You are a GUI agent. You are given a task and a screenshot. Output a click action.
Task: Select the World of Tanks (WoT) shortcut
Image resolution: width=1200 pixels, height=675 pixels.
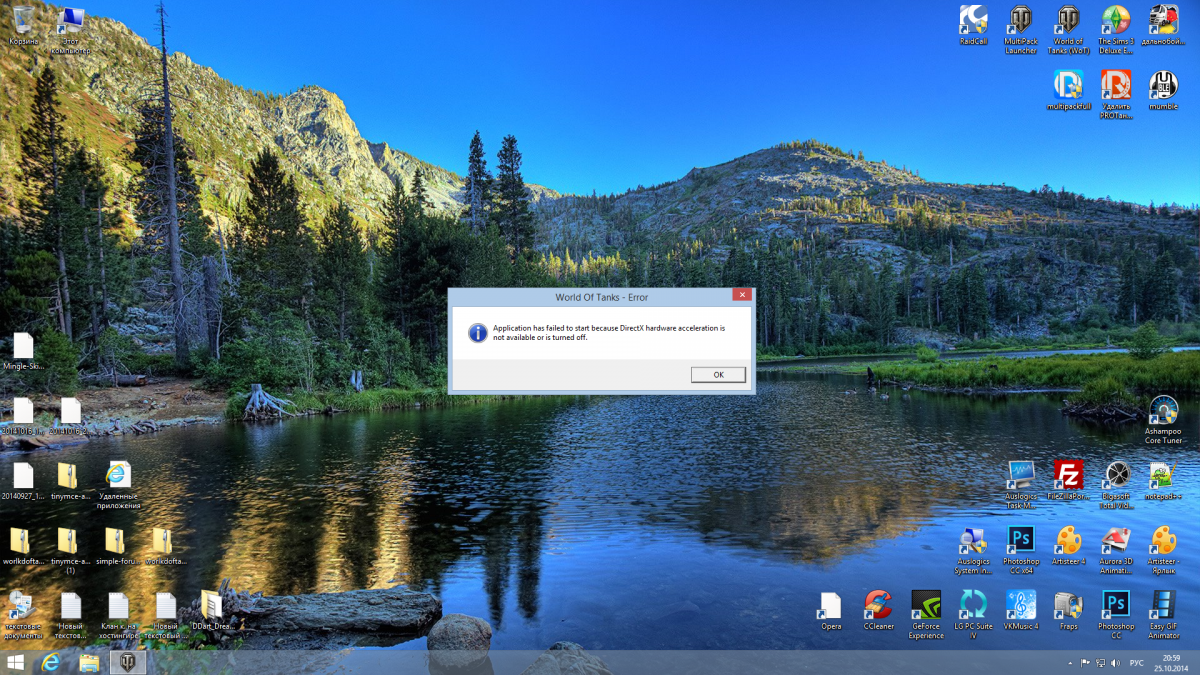tap(1068, 30)
